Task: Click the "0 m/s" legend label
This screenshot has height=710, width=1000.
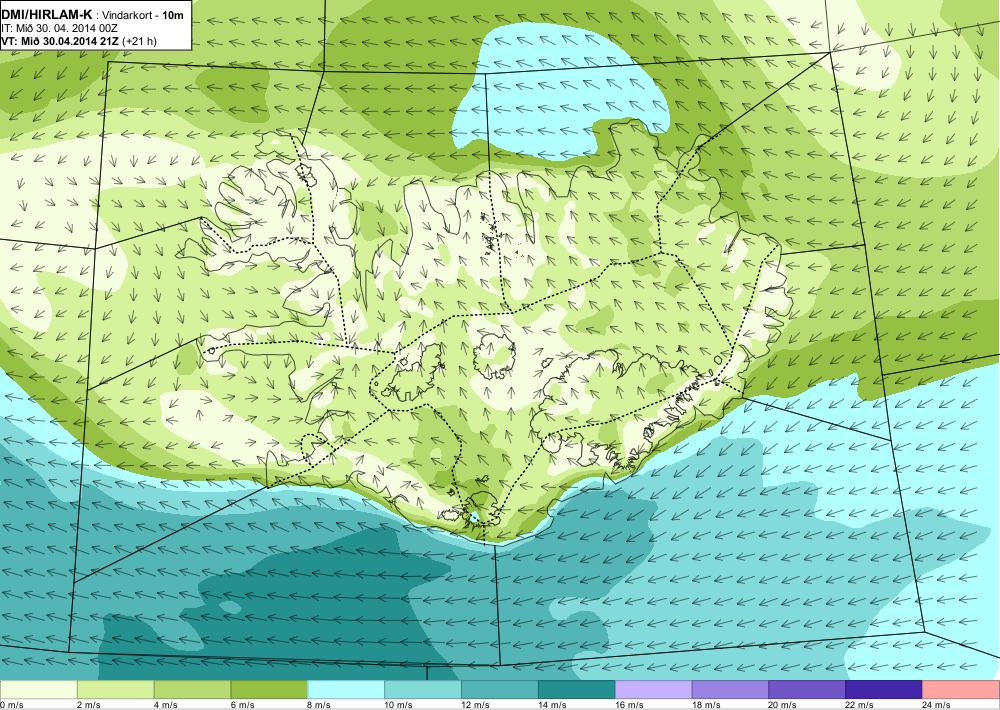Action: click(x=11, y=705)
